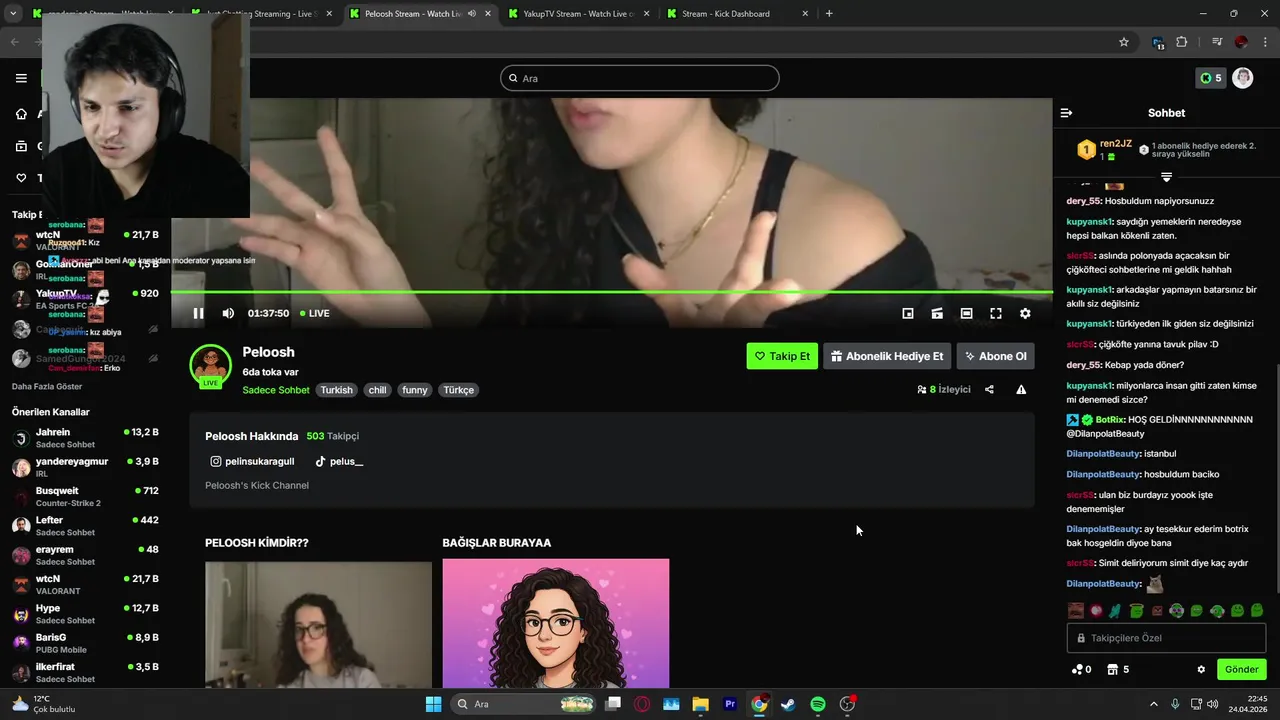Click Abone Ol subscribe button
Image resolution: width=1280 pixels, height=720 pixels.
click(x=995, y=356)
